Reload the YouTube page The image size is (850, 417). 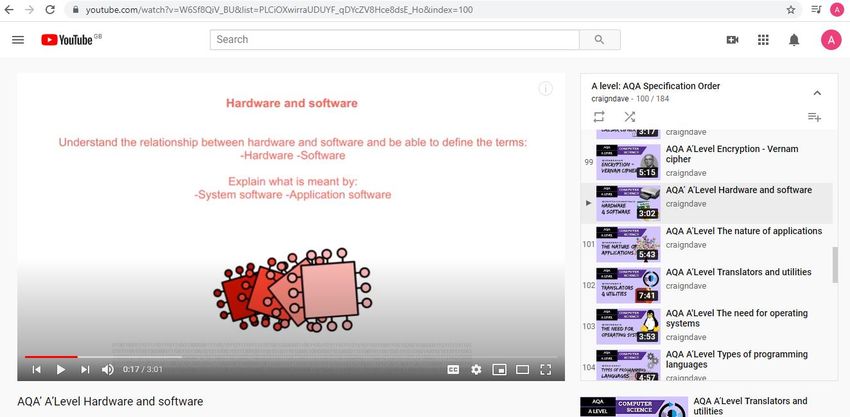pos(50,9)
